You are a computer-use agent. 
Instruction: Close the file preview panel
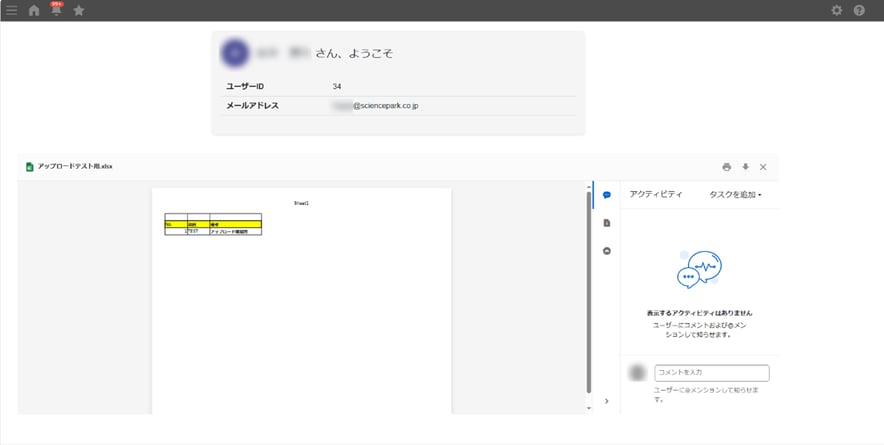tap(763, 167)
